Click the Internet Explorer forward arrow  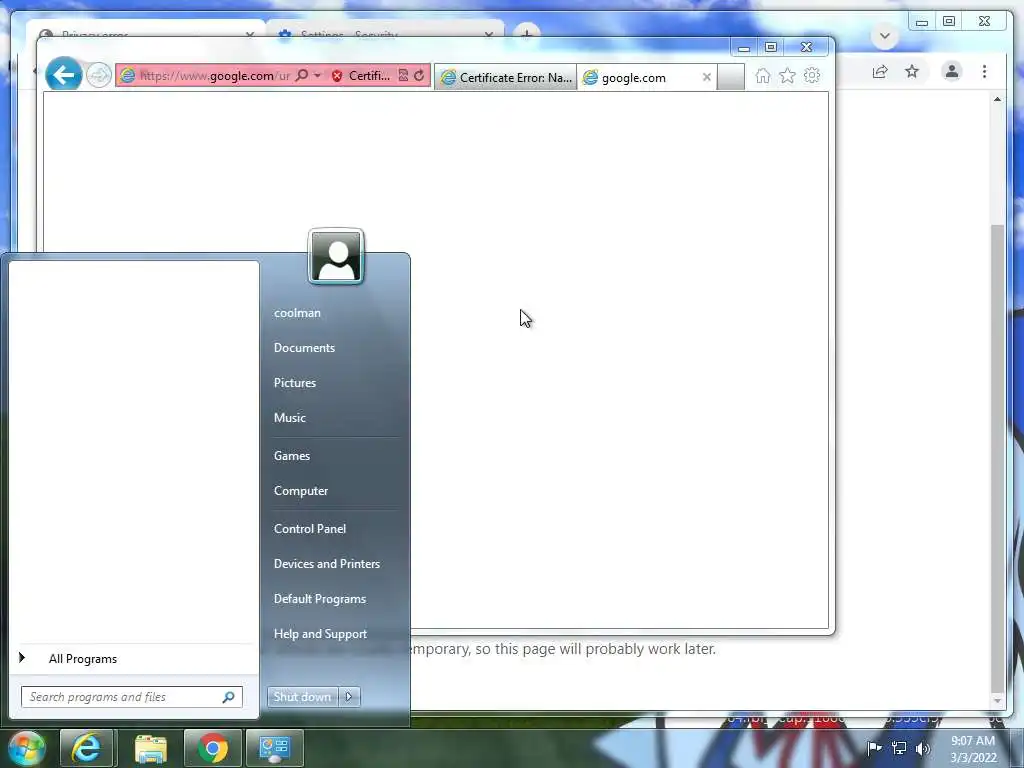coord(99,76)
